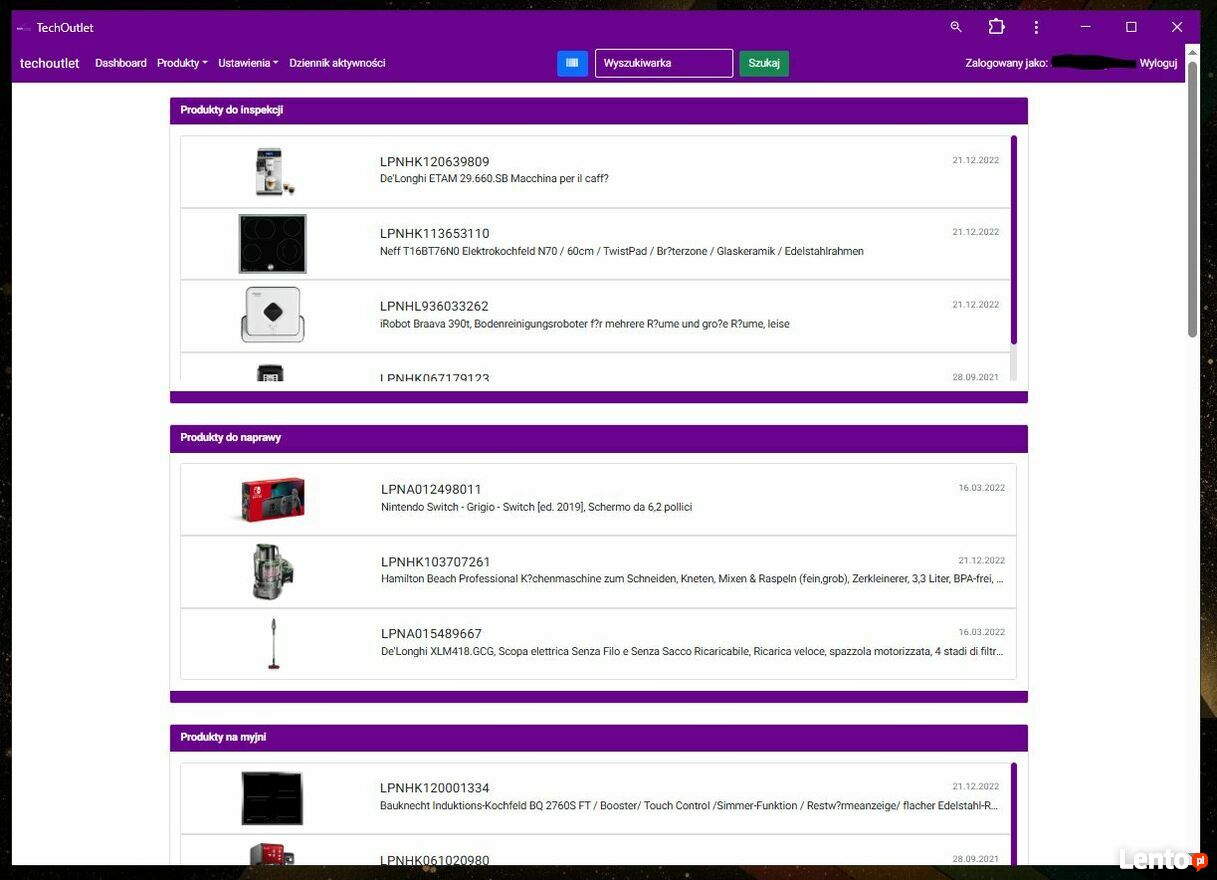Image resolution: width=1217 pixels, height=880 pixels.
Task: Go to Dashboard
Action: pos(121,63)
